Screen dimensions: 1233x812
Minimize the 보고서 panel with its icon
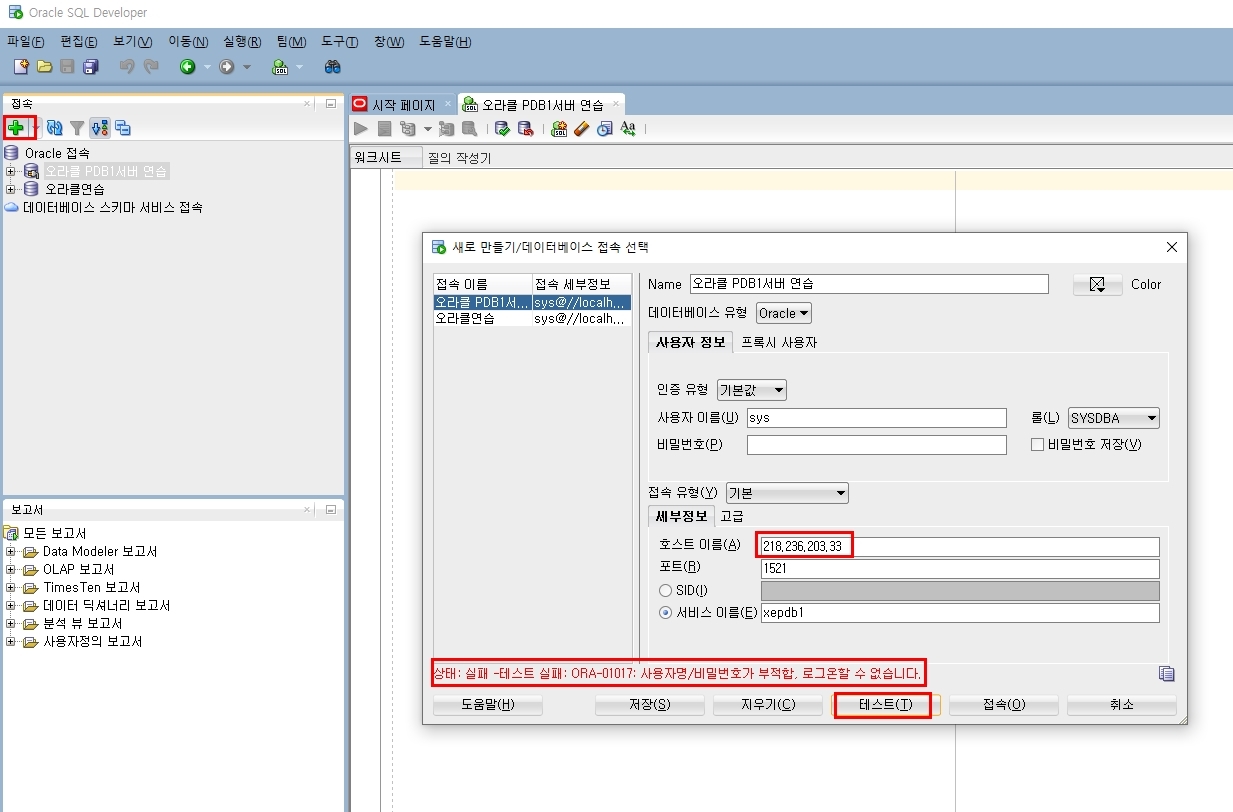(331, 509)
